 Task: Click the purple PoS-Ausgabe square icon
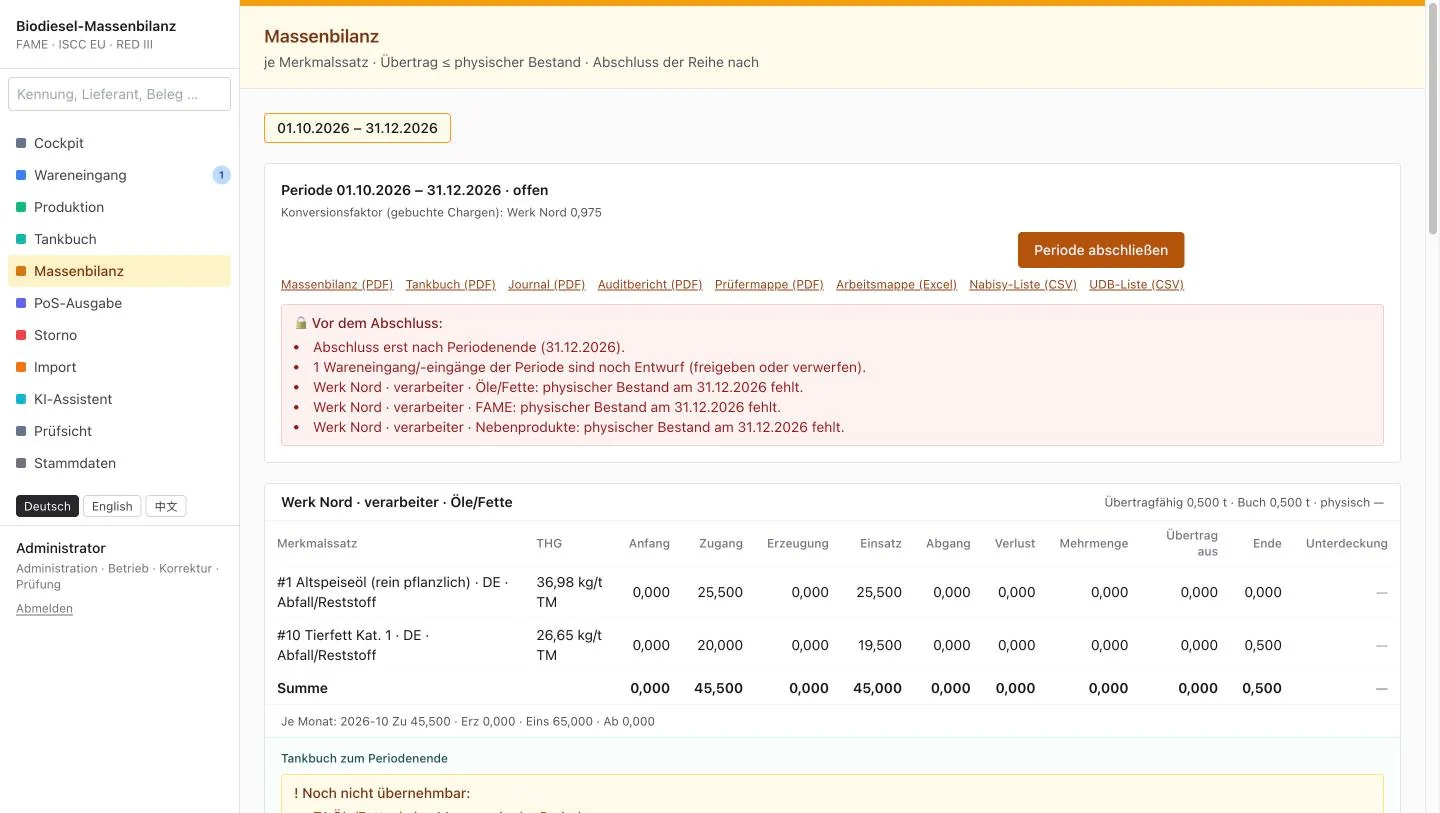tap(21, 303)
